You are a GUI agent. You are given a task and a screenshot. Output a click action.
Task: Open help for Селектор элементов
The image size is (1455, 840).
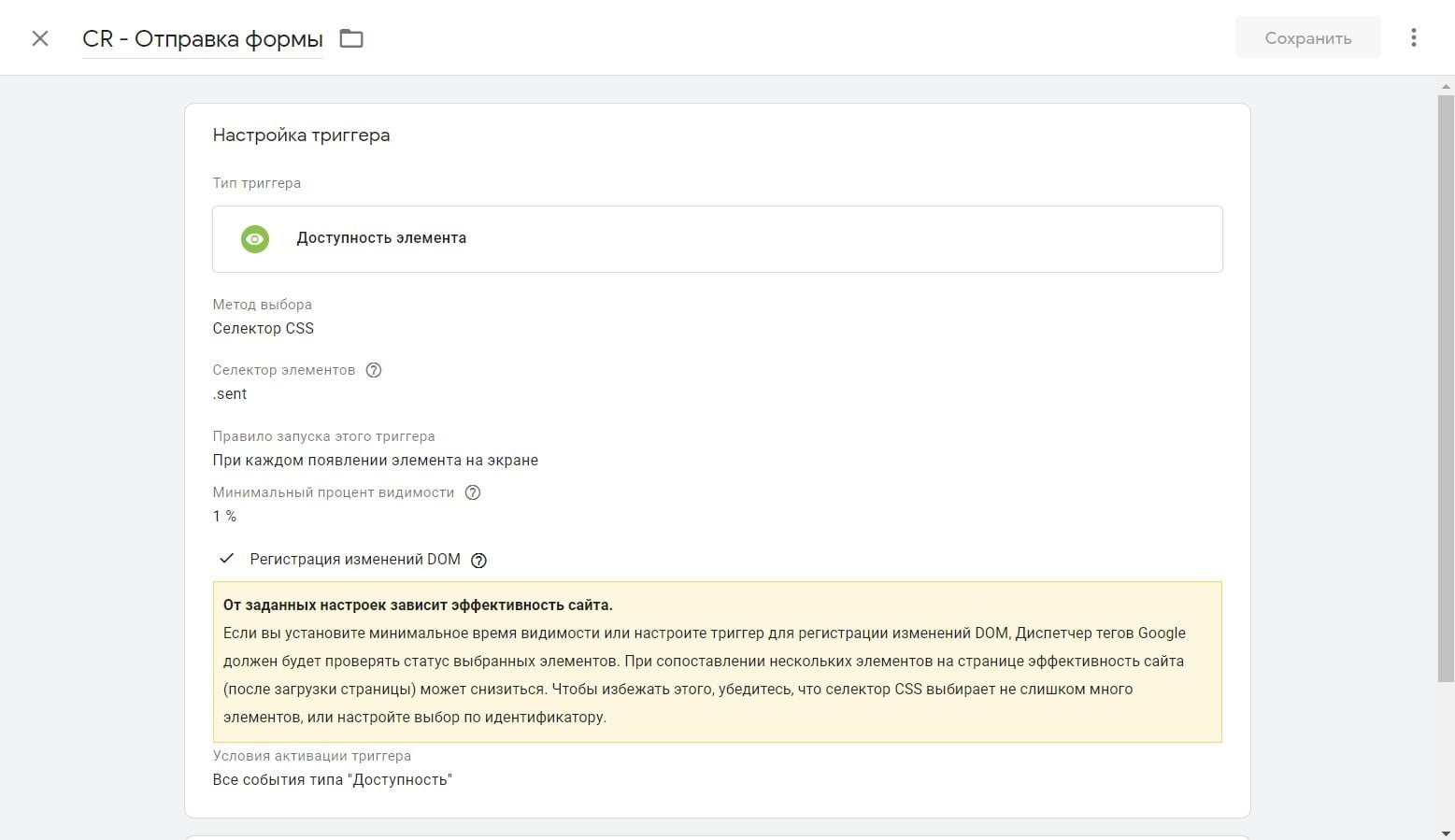(374, 370)
